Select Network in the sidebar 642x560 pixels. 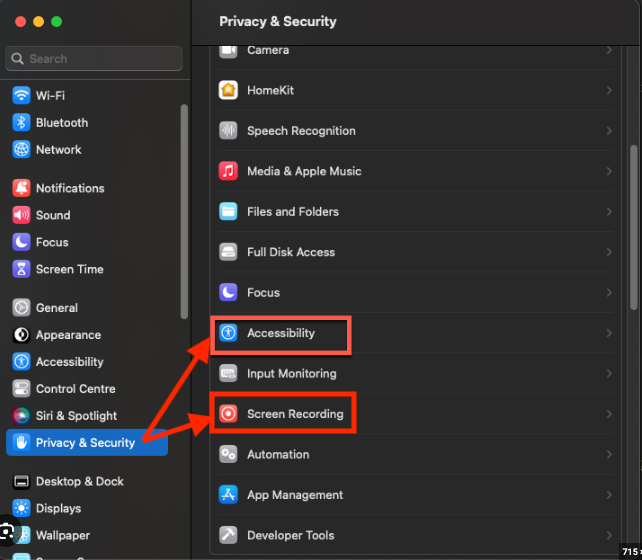87,149
